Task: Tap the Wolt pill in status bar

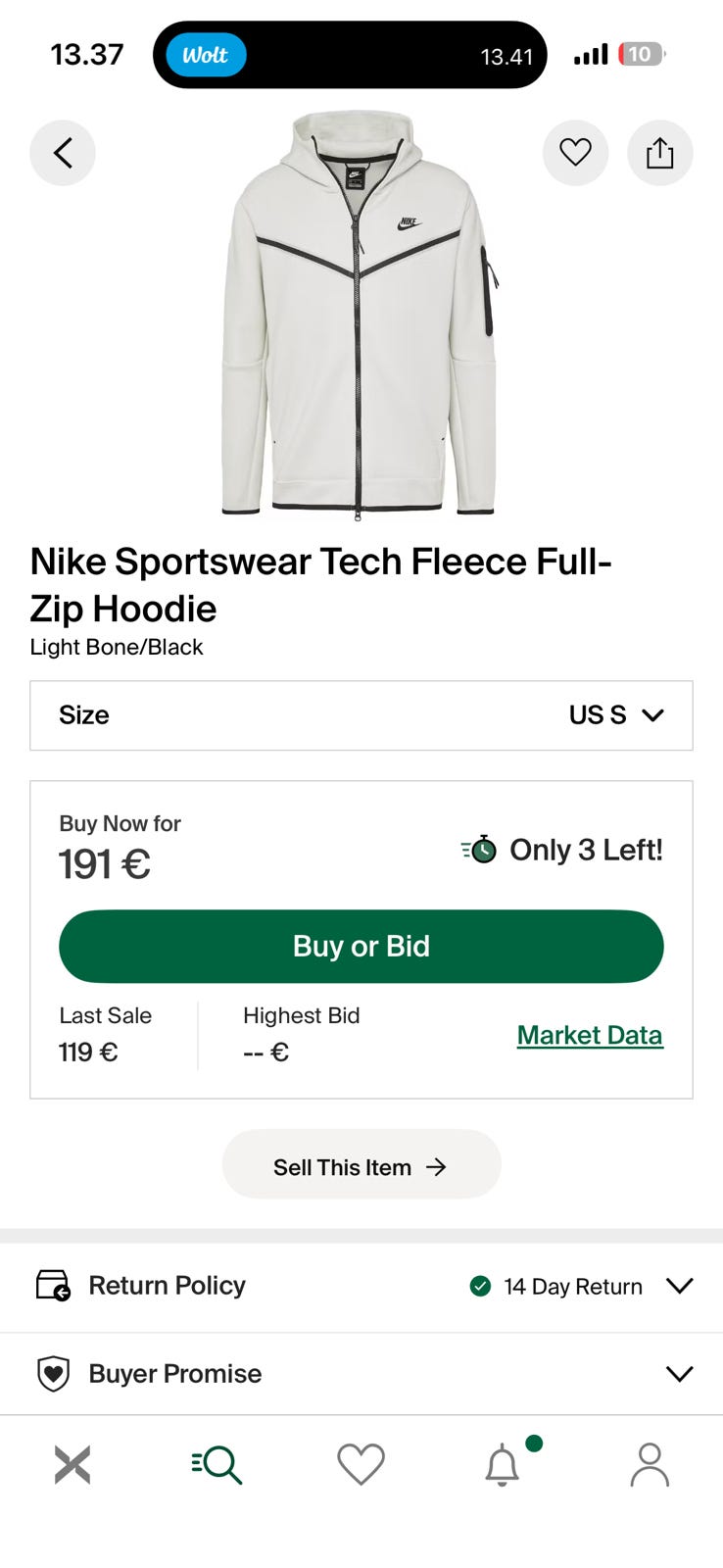Action: point(206,55)
